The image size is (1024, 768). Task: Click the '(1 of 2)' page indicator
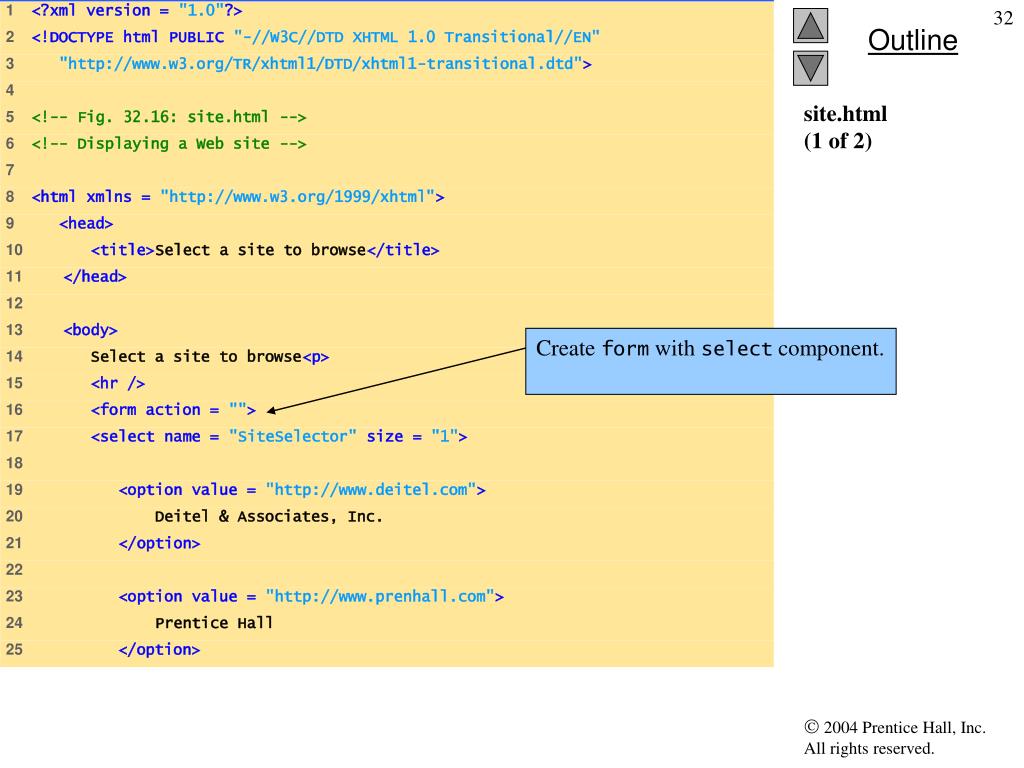coord(838,141)
